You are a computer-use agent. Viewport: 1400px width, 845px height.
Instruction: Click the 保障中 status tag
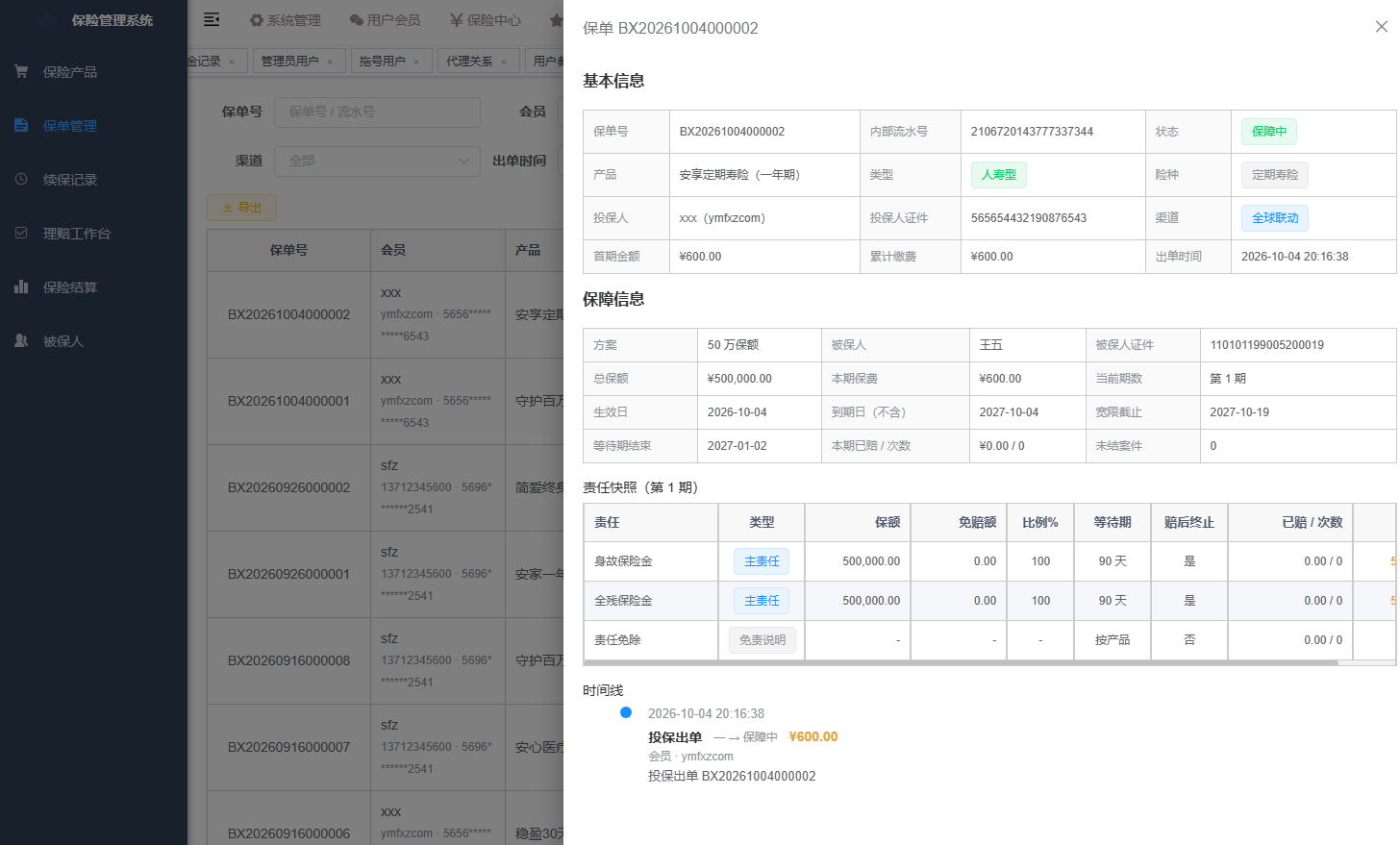(x=1269, y=132)
